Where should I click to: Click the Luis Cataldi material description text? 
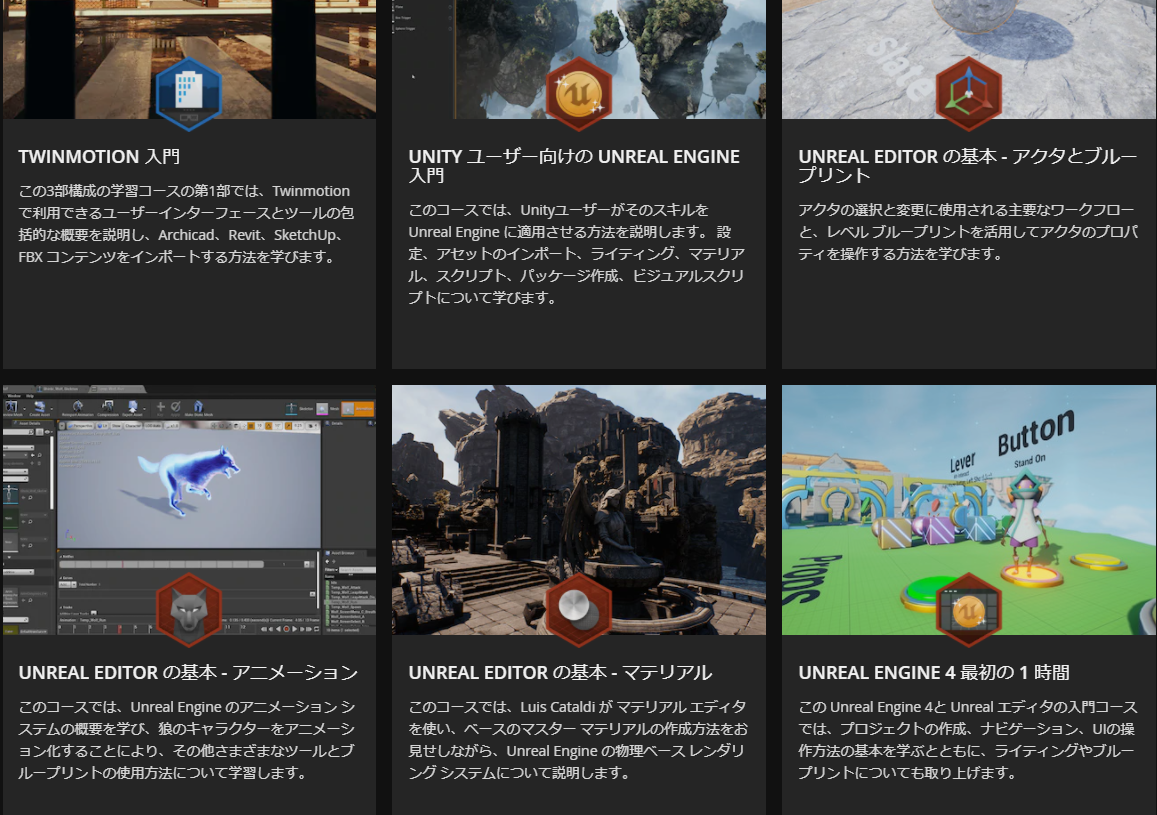(x=578, y=740)
